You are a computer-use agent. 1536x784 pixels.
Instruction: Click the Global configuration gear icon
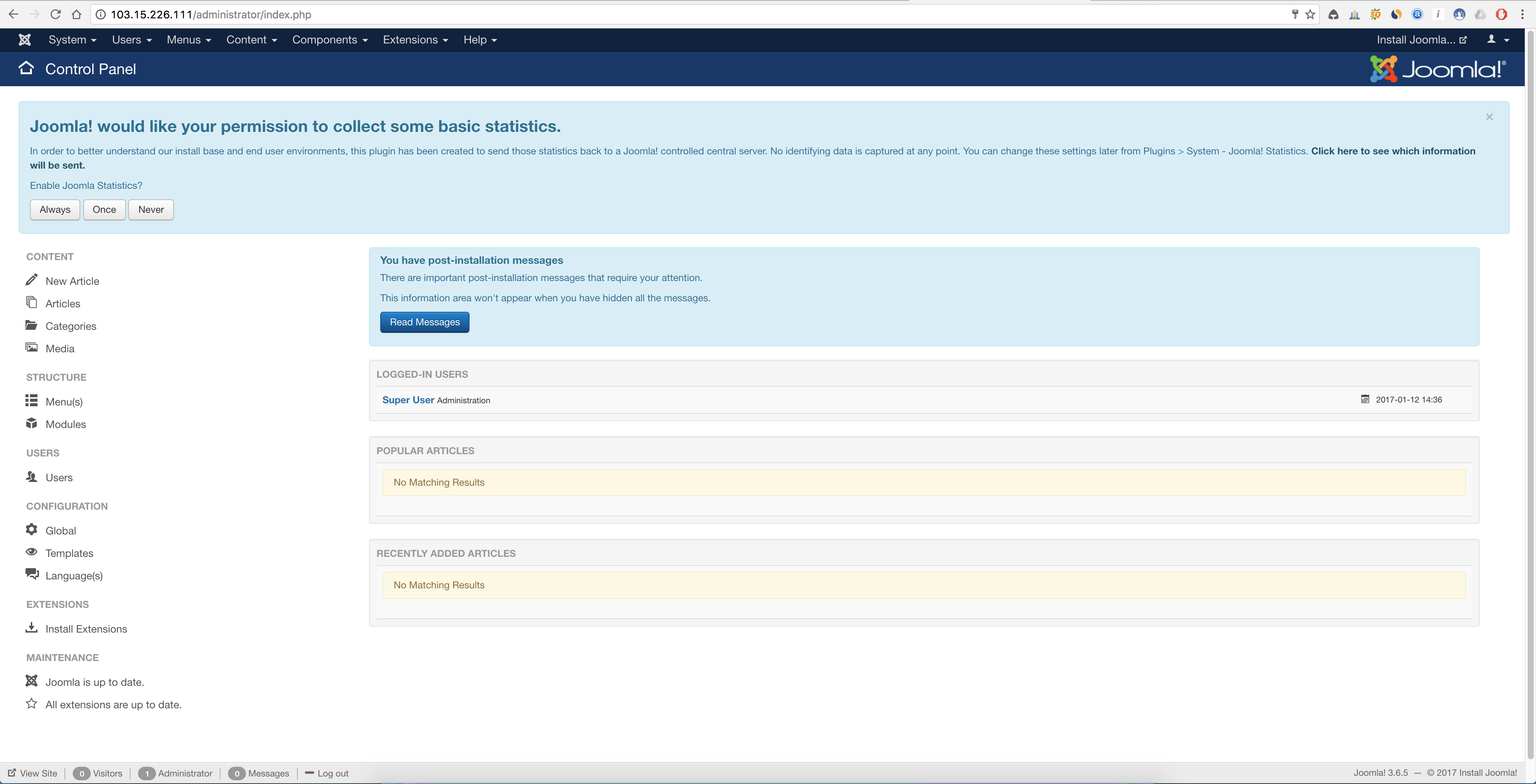pos(31,529)
